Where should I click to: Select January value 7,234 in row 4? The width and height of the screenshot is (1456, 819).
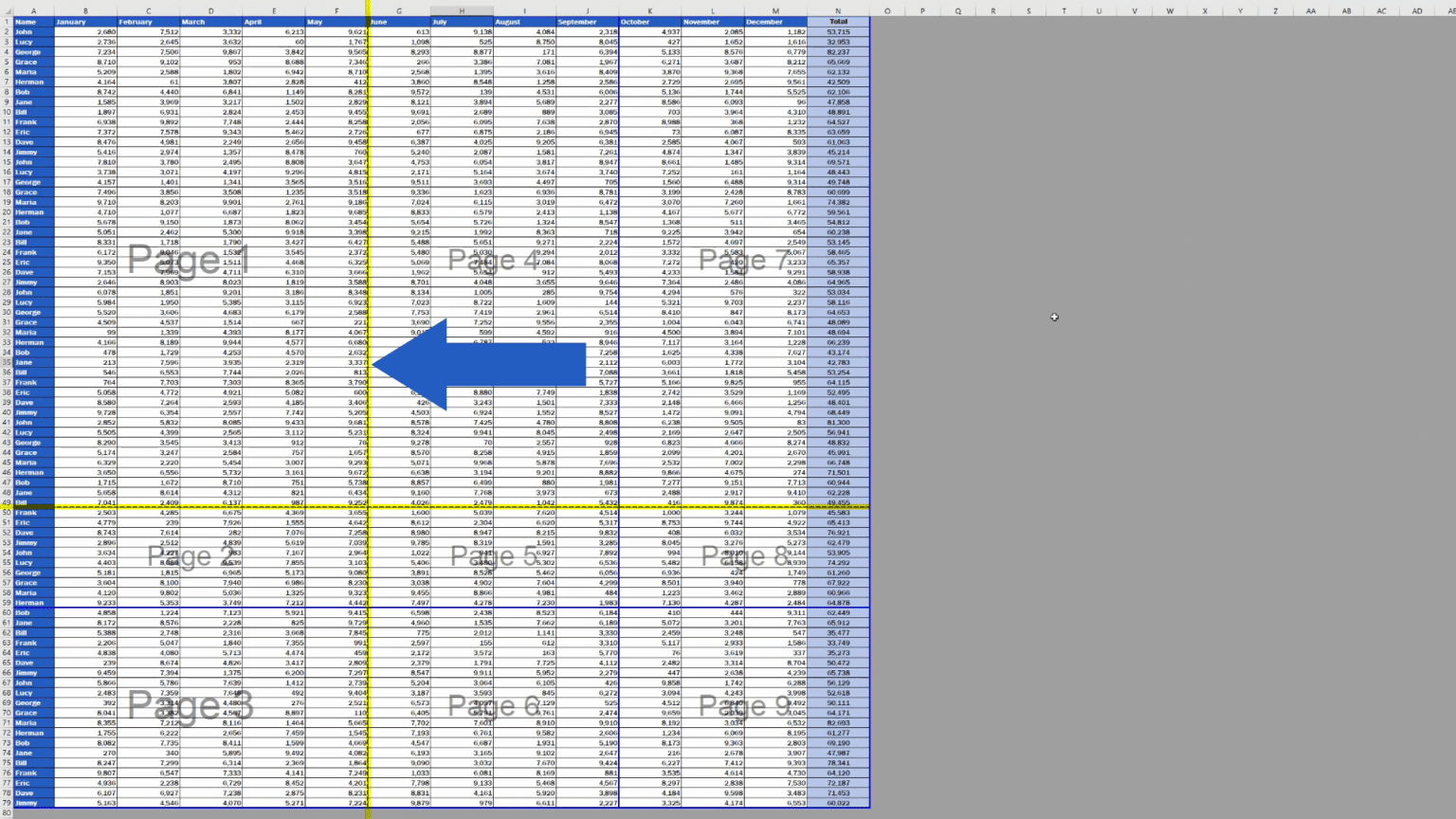point(85,52)
